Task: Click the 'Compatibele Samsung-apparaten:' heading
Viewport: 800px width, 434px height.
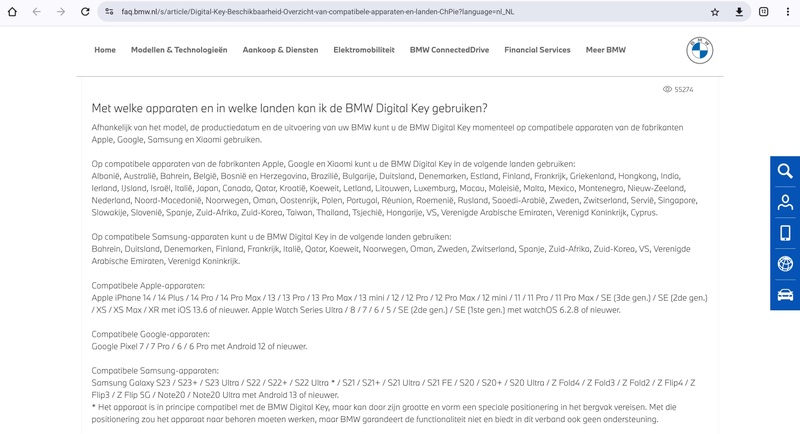Action: 155,371
